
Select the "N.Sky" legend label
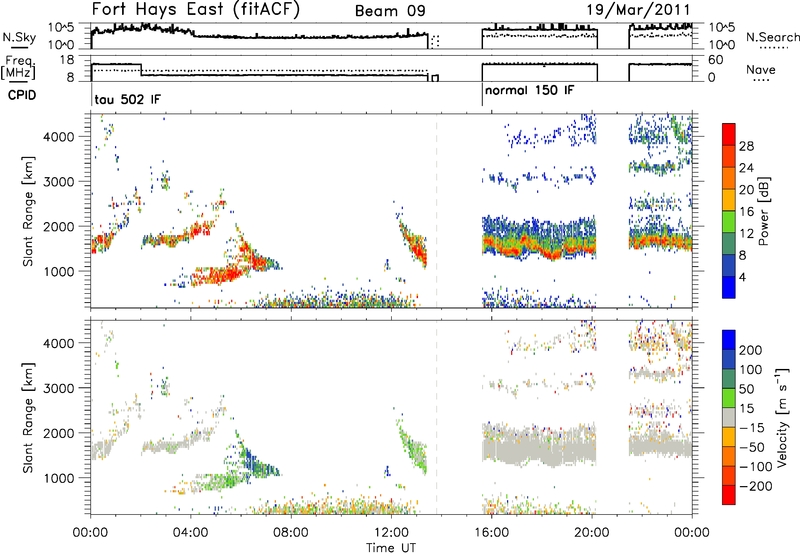19,37
